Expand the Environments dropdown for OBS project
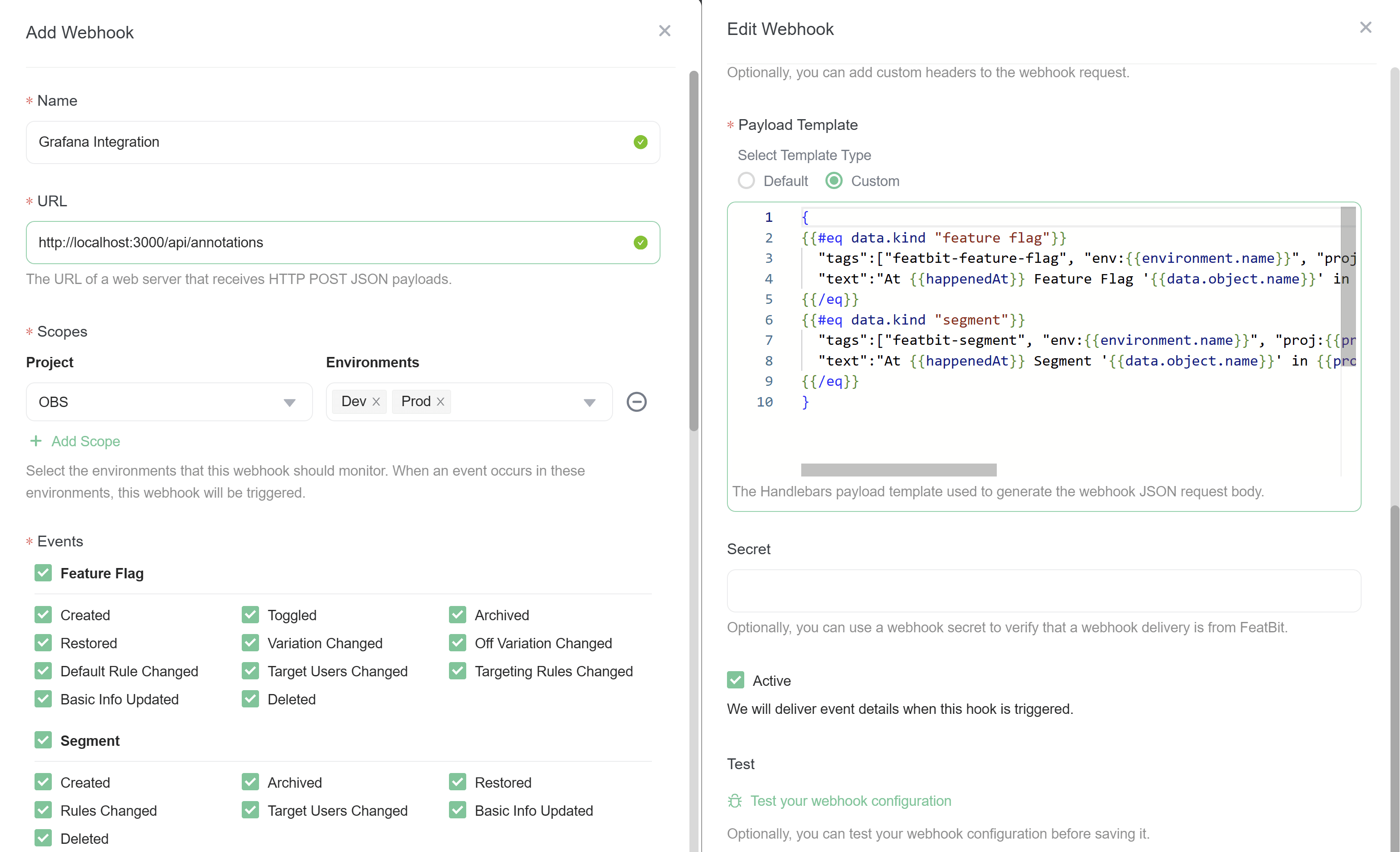1400x852 pixels. click(x=592, y=401)
